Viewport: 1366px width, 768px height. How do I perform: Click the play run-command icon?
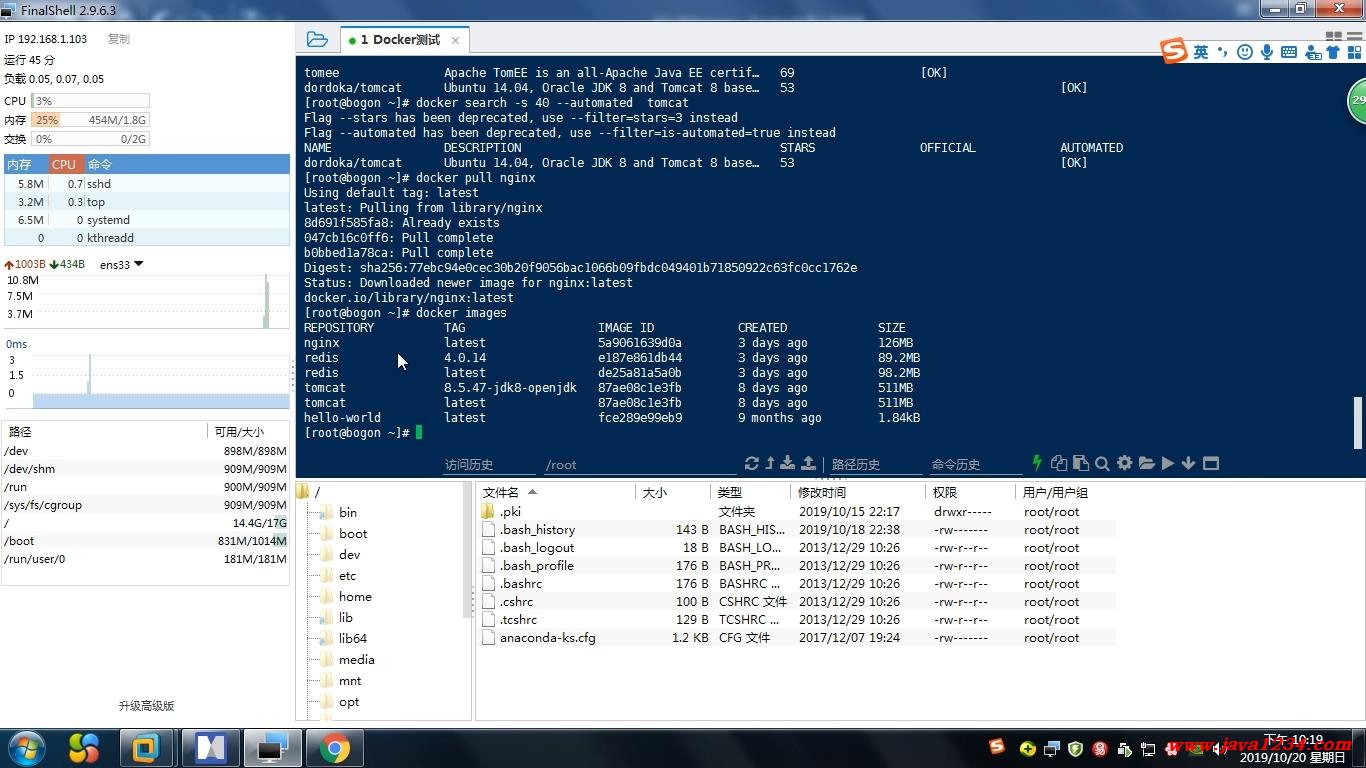(x=1167, y=463)
